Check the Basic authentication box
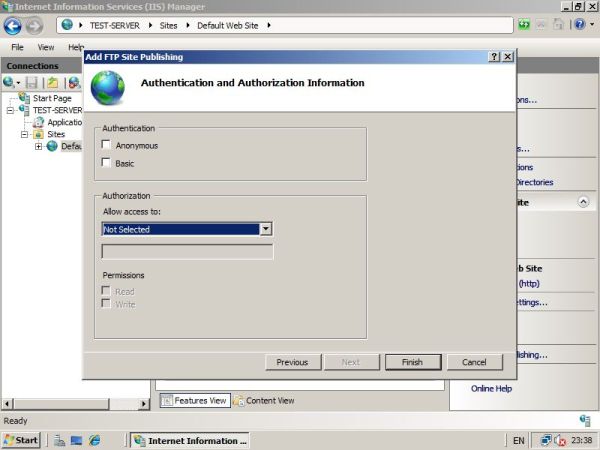The image size is (600, 450). [x=107, y=163]
